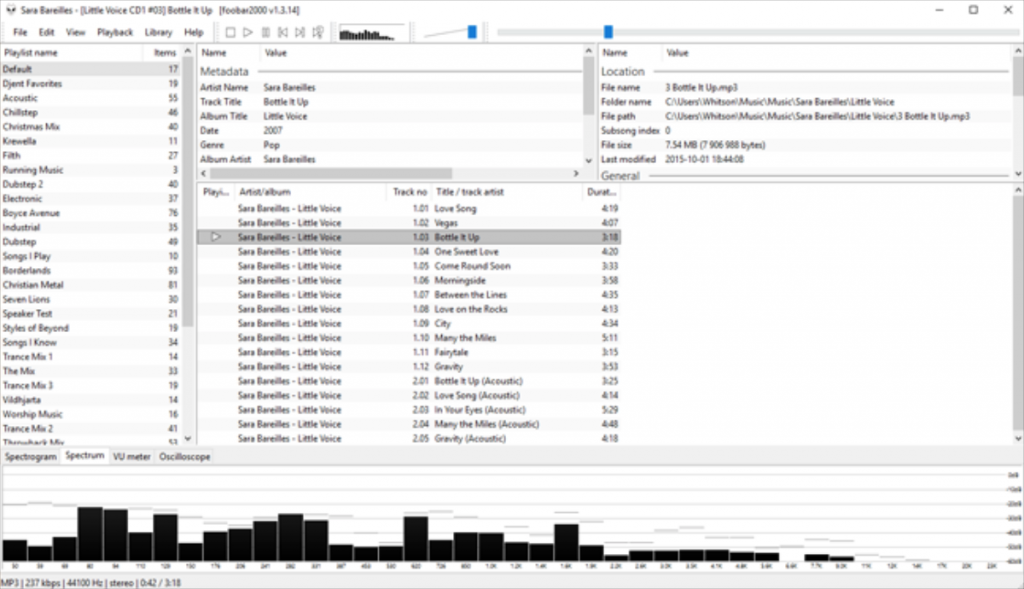Viewport: 1024px width, 589px height.
Task: Open the Playback menu
Action: [x=115, y=32]
